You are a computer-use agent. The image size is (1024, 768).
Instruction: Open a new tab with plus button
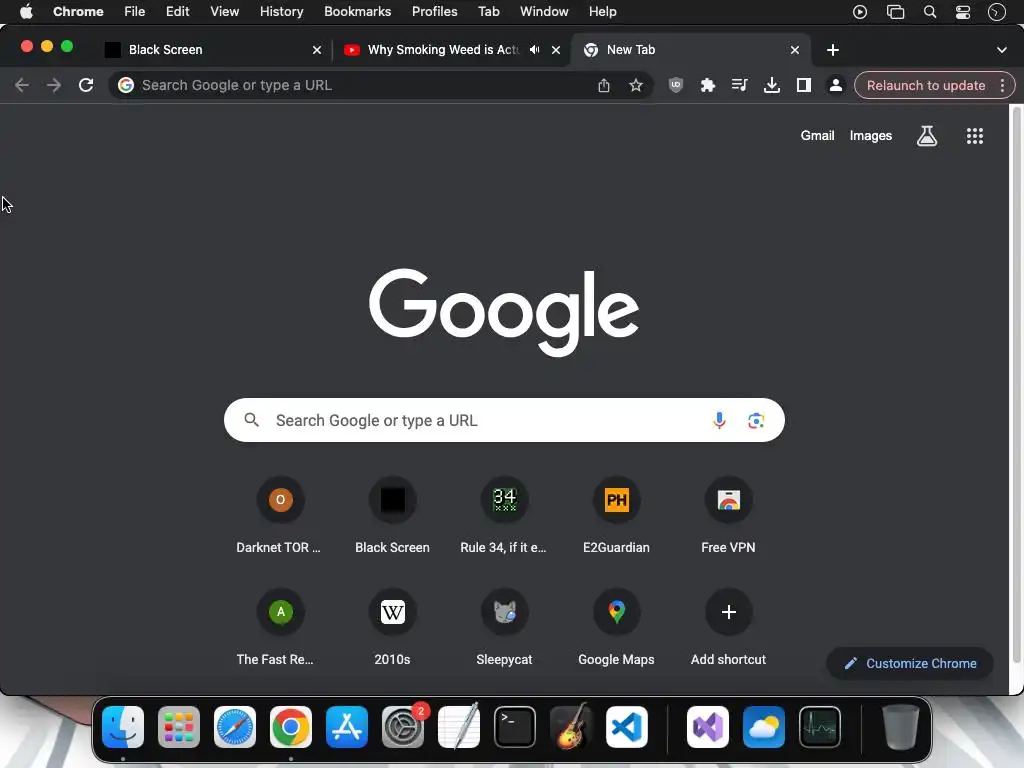coord(833,50)
